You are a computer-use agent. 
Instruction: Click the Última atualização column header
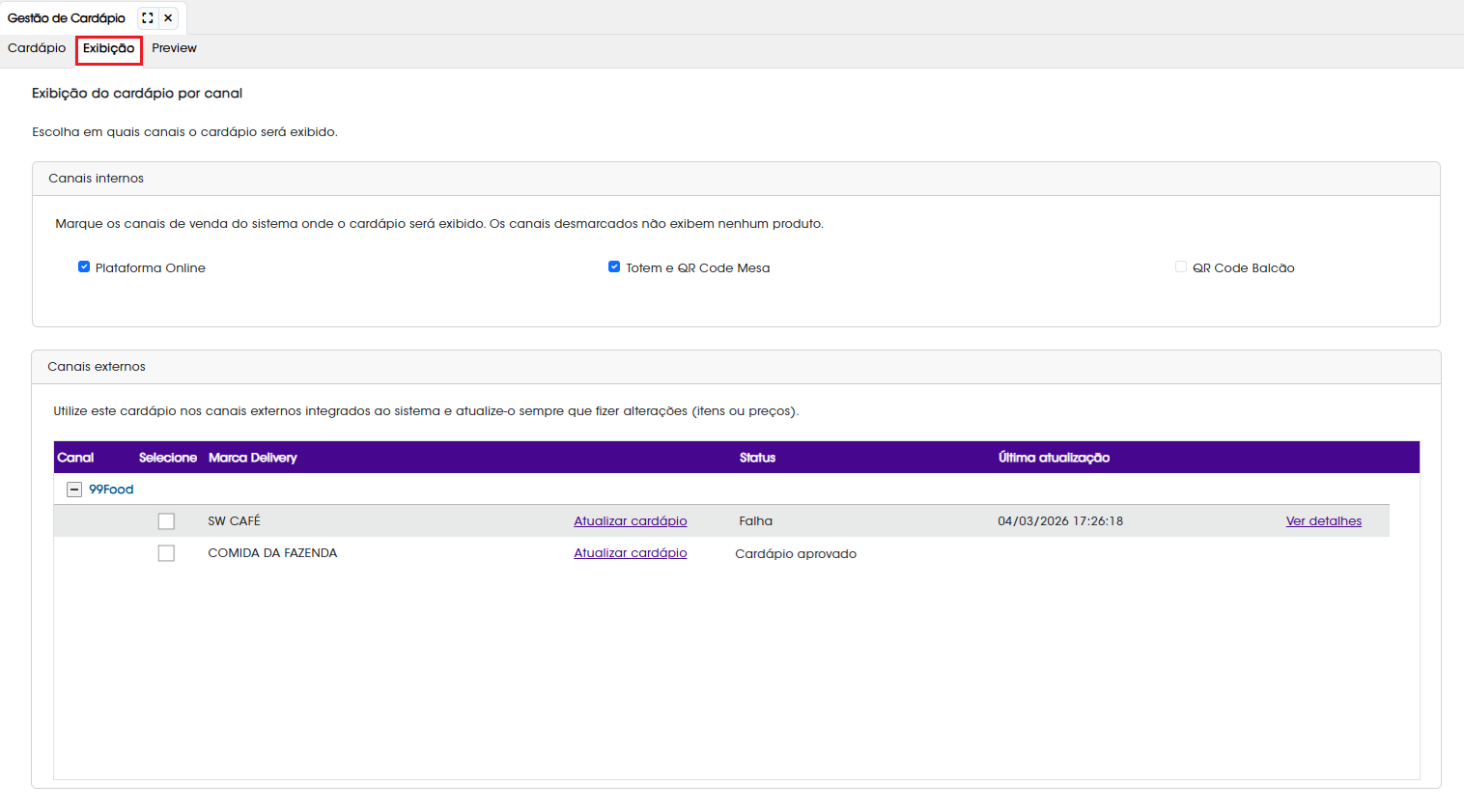click(1055, 458)
